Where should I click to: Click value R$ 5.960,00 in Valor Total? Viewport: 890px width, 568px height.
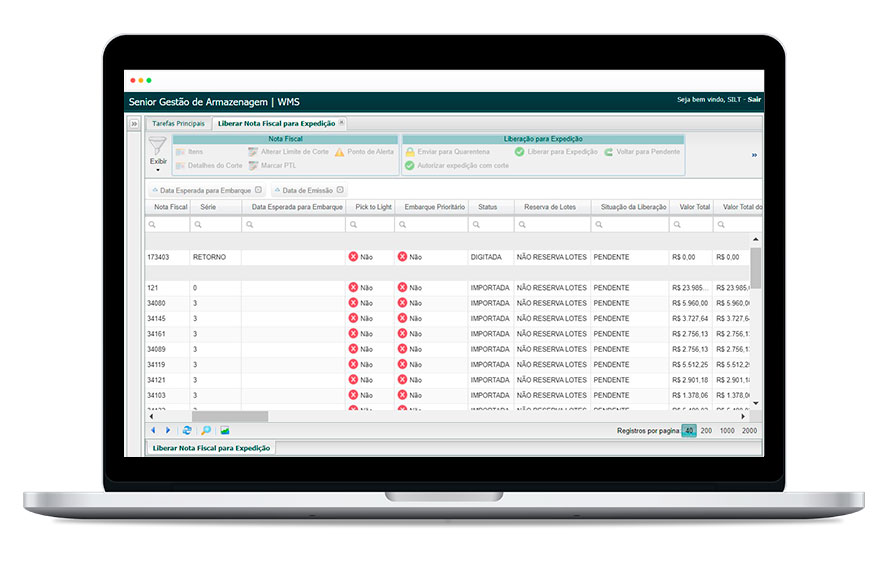pyautogui.click(x=690, y=303)
